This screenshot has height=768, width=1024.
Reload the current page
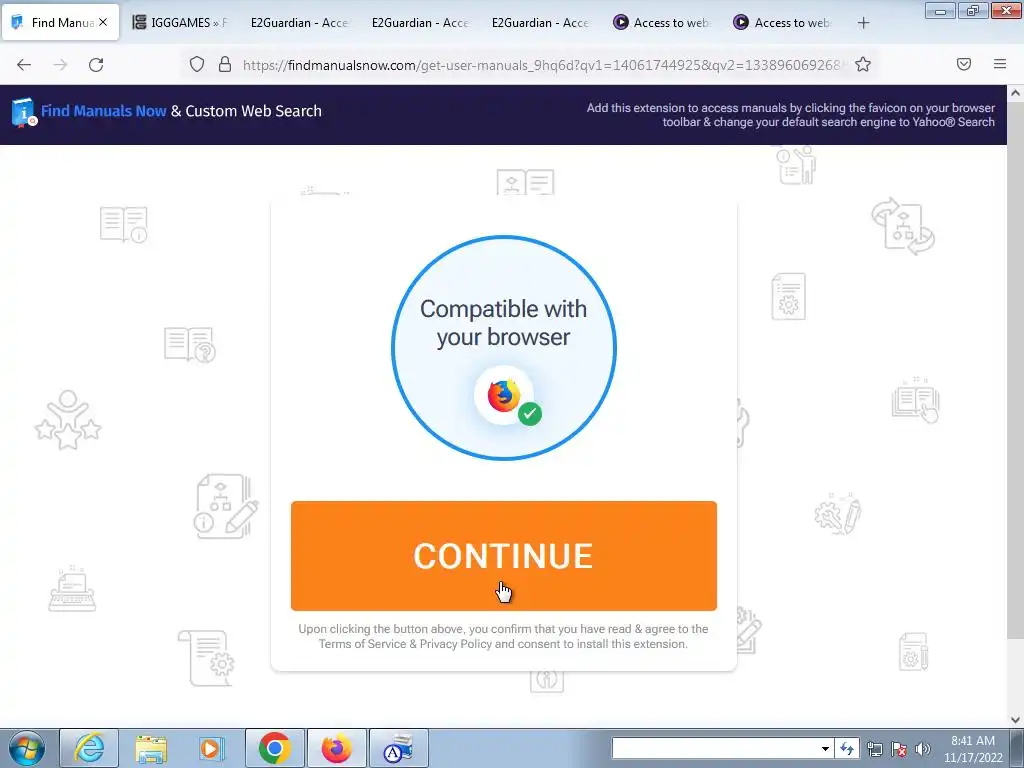(x=96, y=65)
